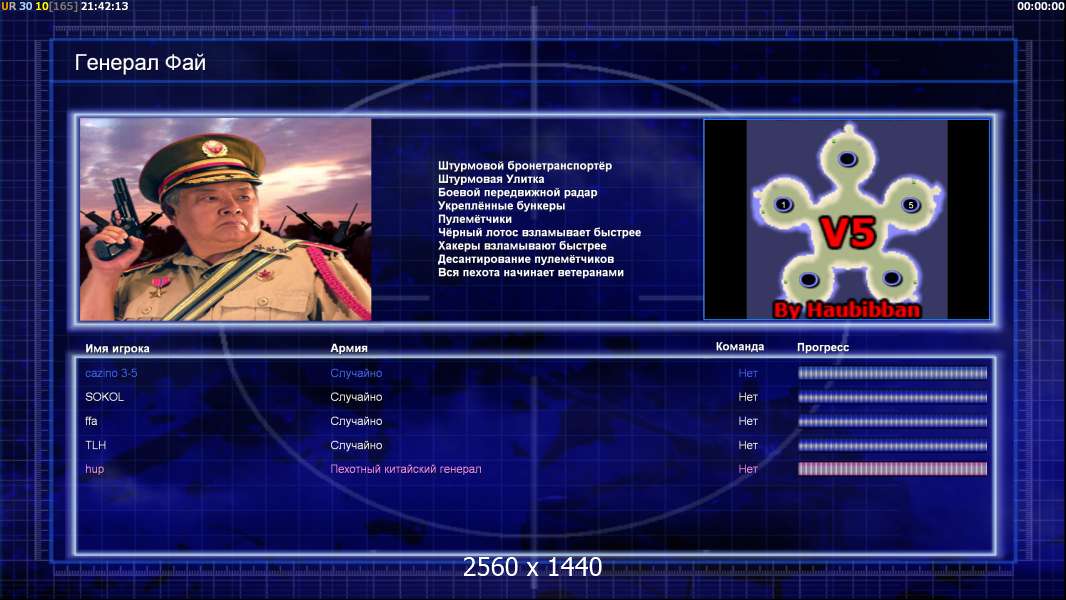Click 'Случайно' army for cazino 3-5
This screenshot has width=1066, height=600.
tap(356, 373)
